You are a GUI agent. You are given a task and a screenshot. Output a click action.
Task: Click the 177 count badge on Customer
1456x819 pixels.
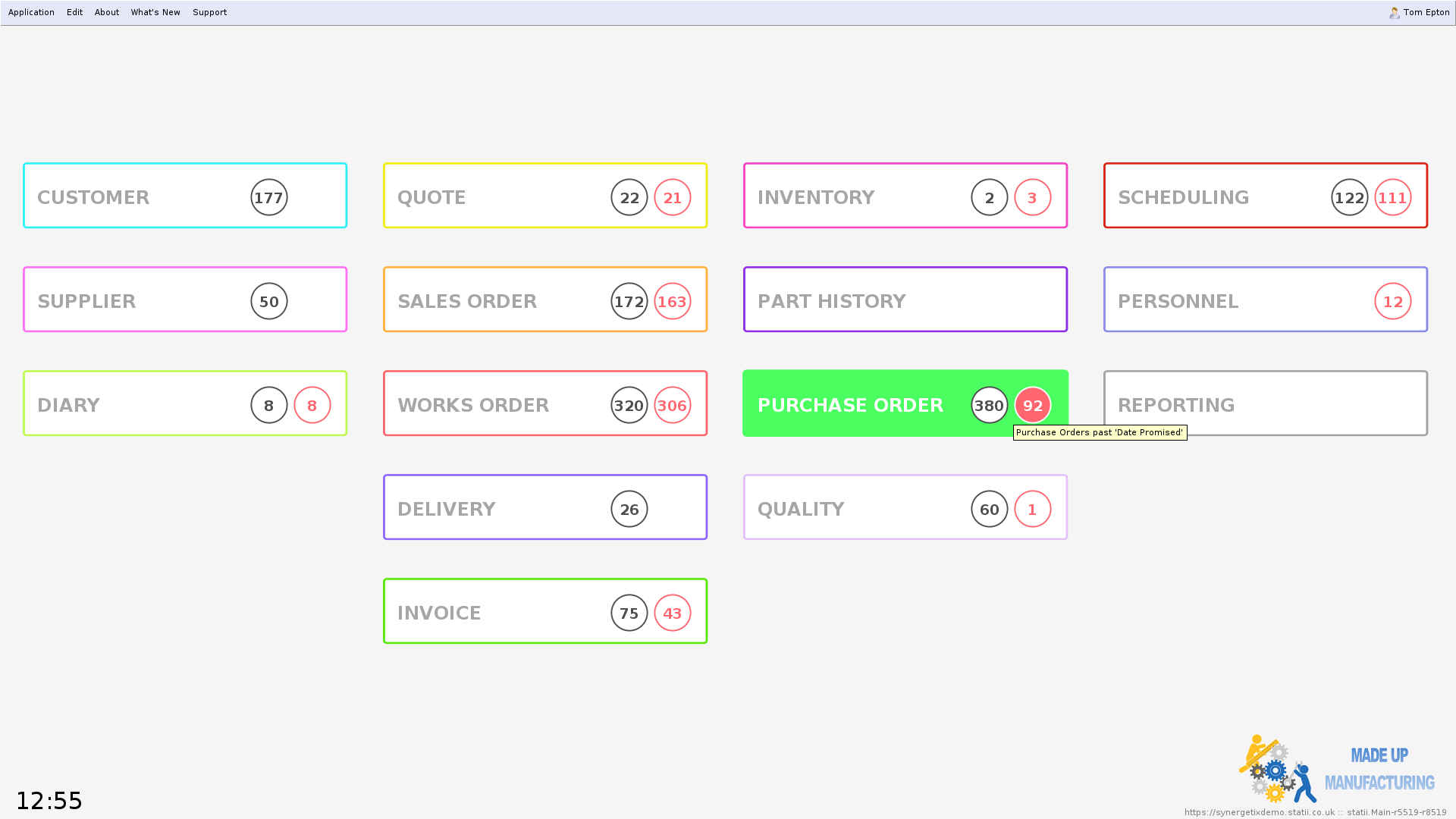pyautogui.click(x=268, y=198)
